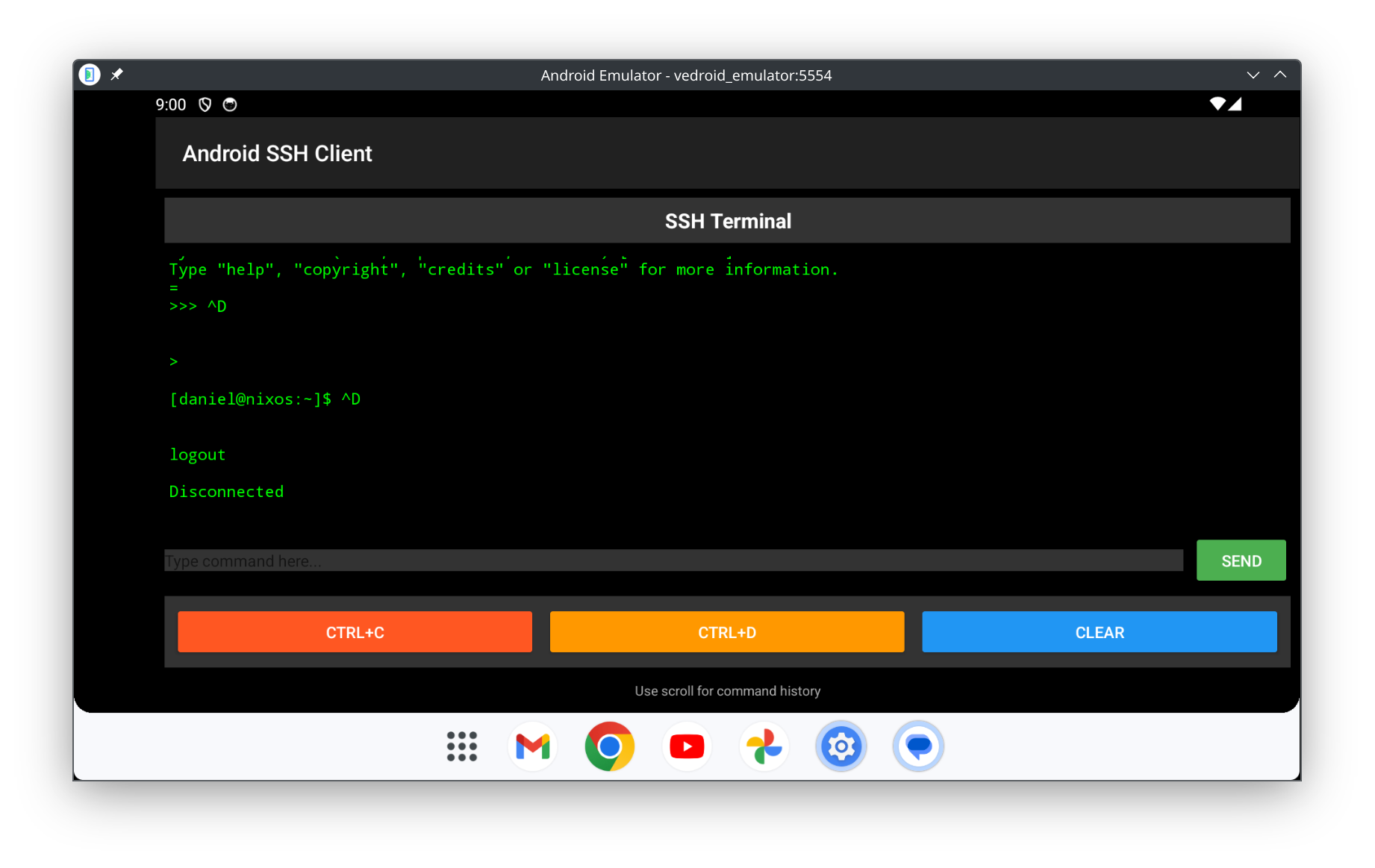
Task: Focus the 'Type command here...' input field
Action: (x=673, y=561)
